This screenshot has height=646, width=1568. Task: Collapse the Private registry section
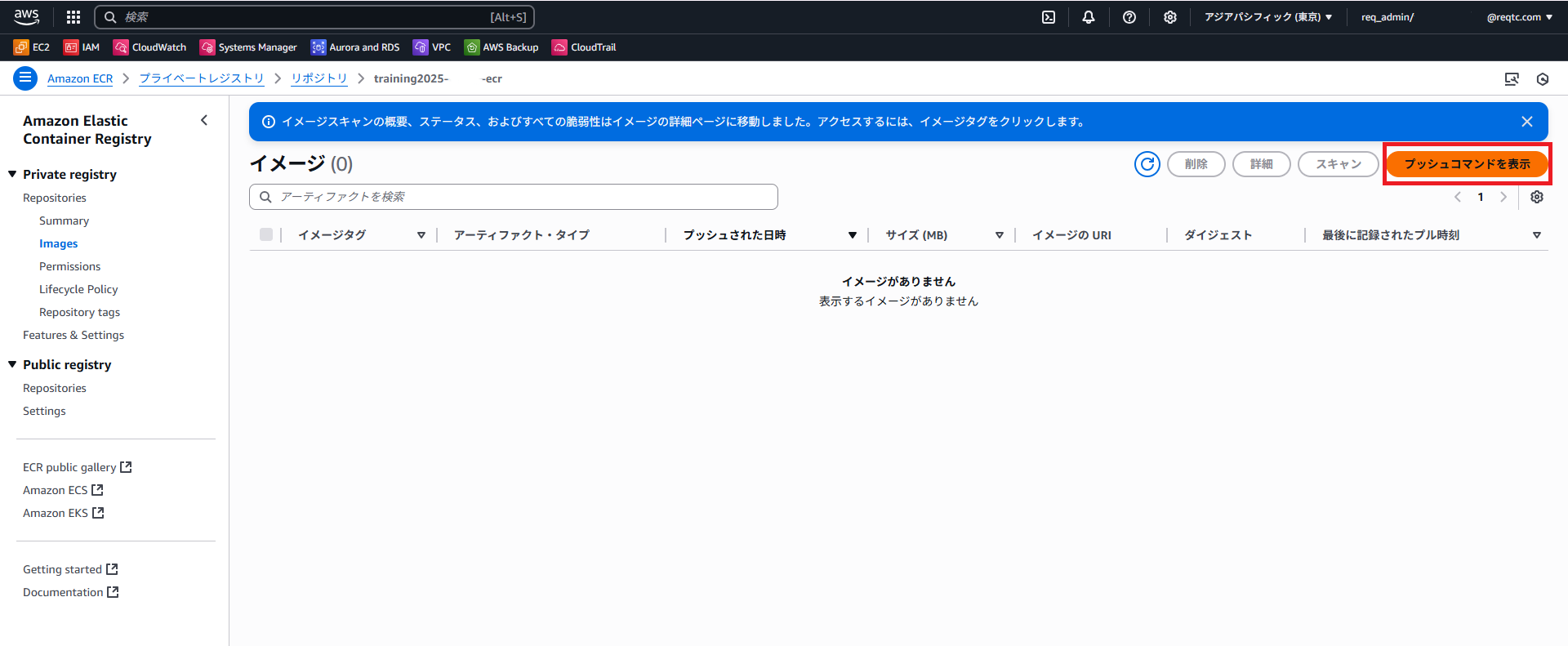pyautogui.click(x=12, y=174)
